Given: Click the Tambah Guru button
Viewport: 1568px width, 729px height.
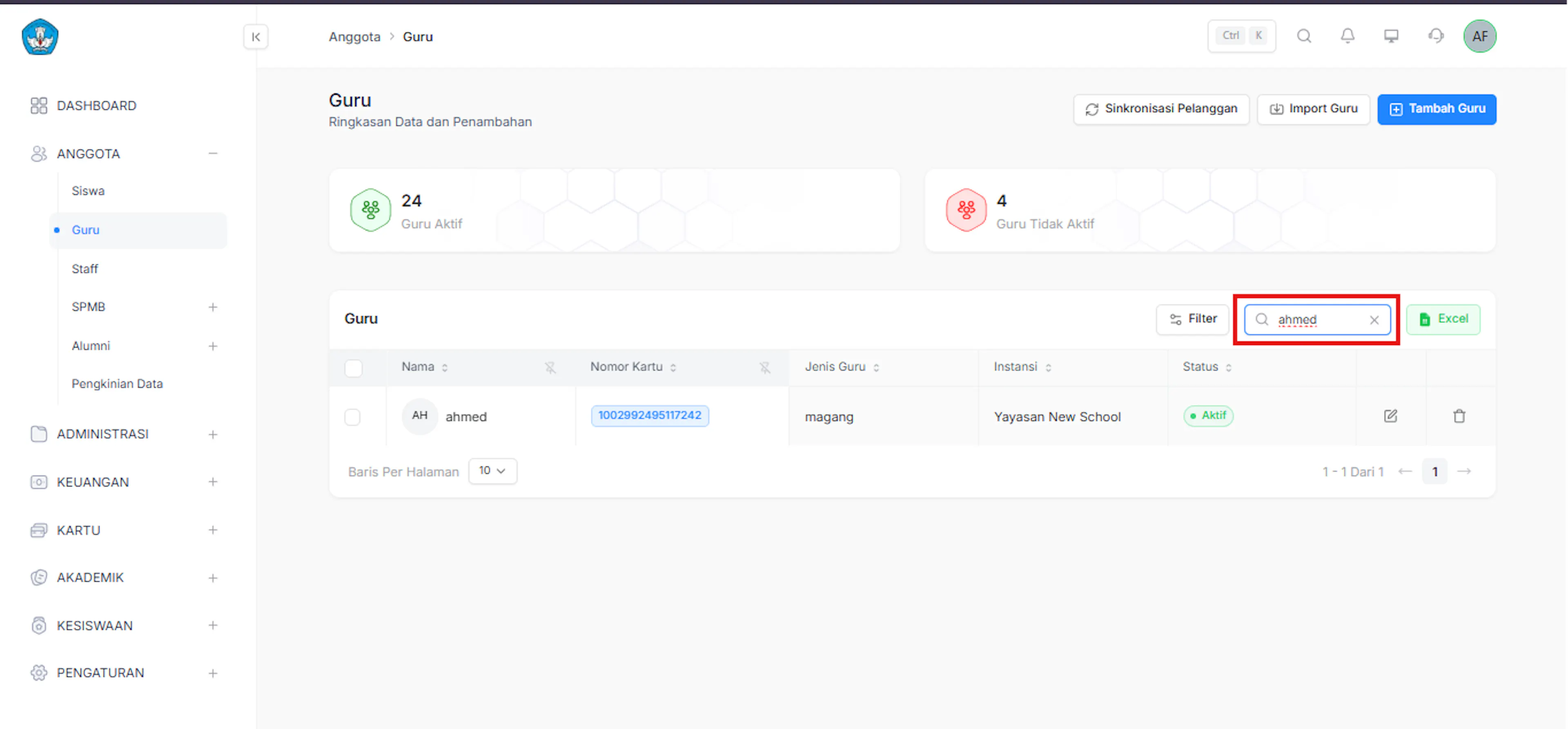Looking at the screenshot, I should [1437, 109].
